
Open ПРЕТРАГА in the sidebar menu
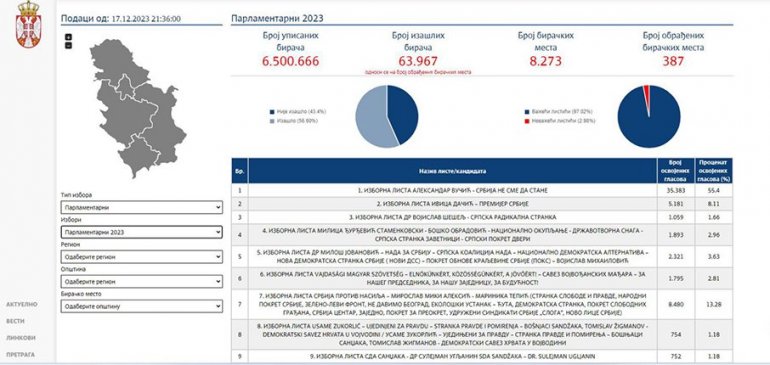[21, 354]
